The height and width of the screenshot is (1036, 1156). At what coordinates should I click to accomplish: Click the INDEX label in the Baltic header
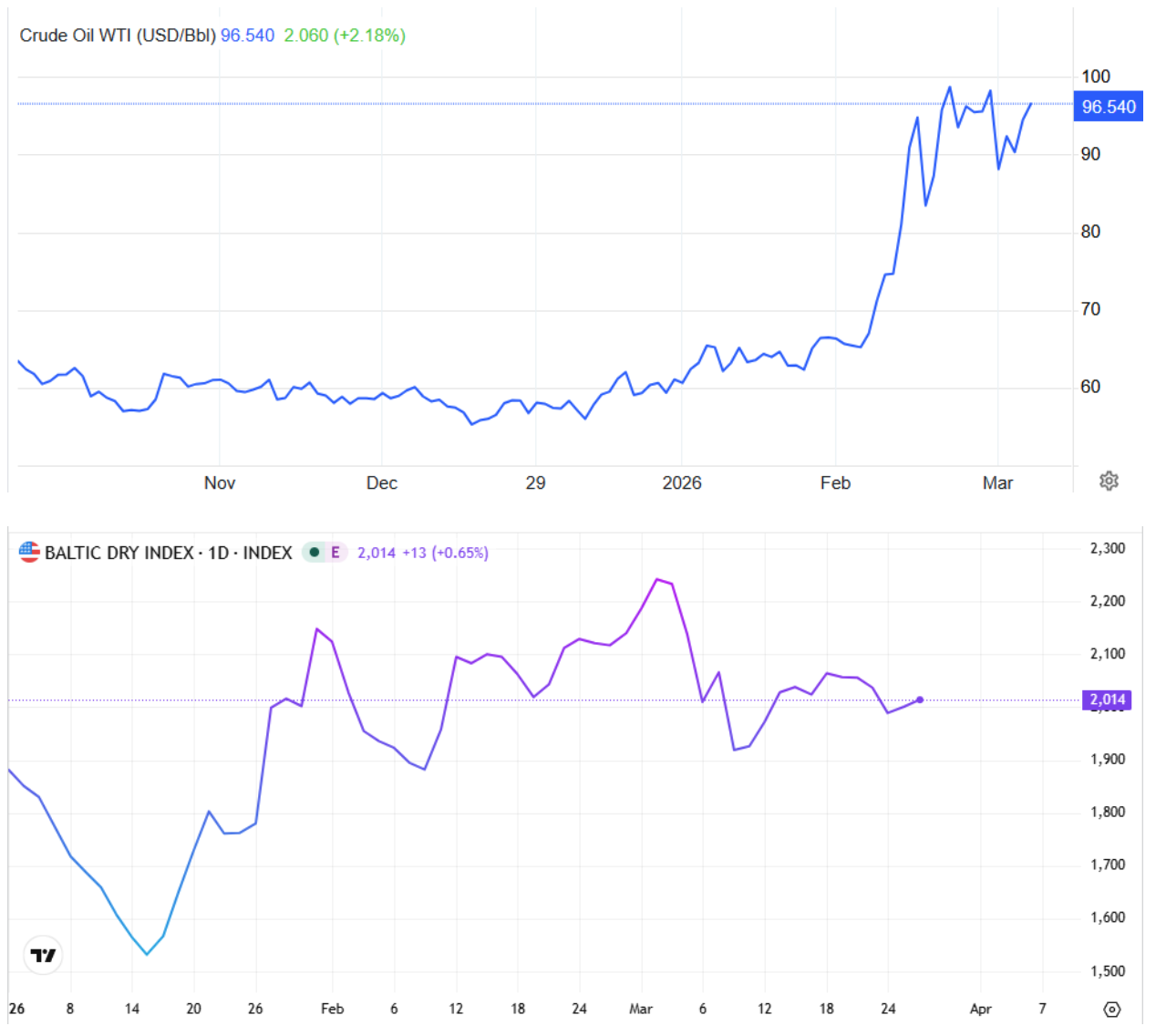267,553
